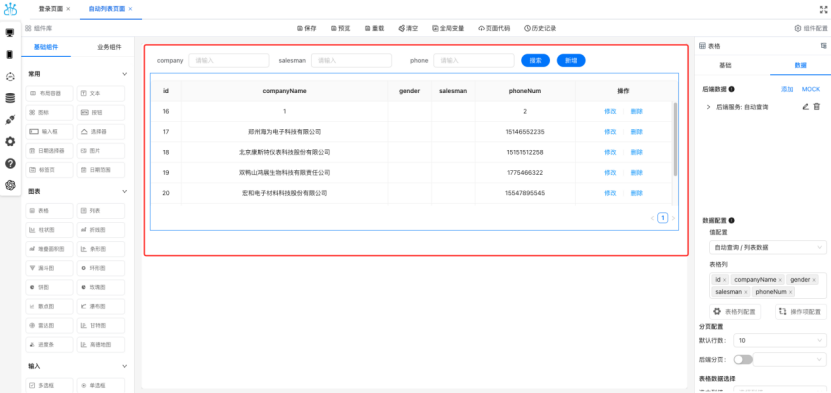This screenshot has height=393, width=831.
Task: Select the 雷达图 radar chart component
Action: point(49,325)
